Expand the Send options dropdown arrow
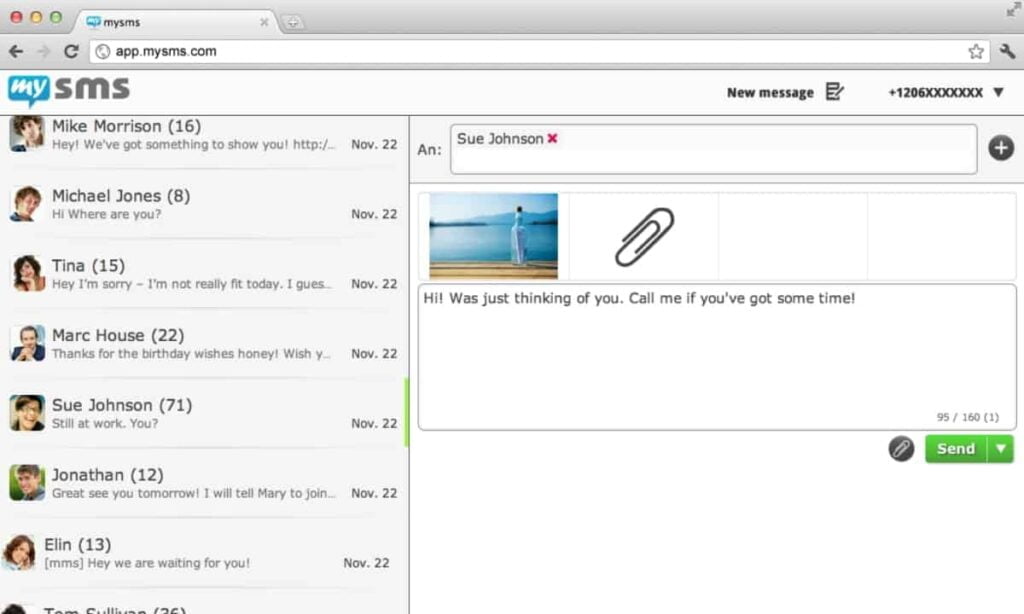 [x=1000, y=449]
